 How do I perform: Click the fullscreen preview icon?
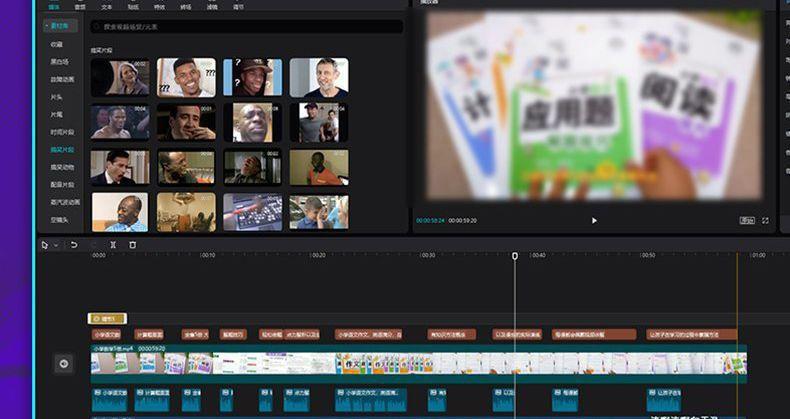766,220
